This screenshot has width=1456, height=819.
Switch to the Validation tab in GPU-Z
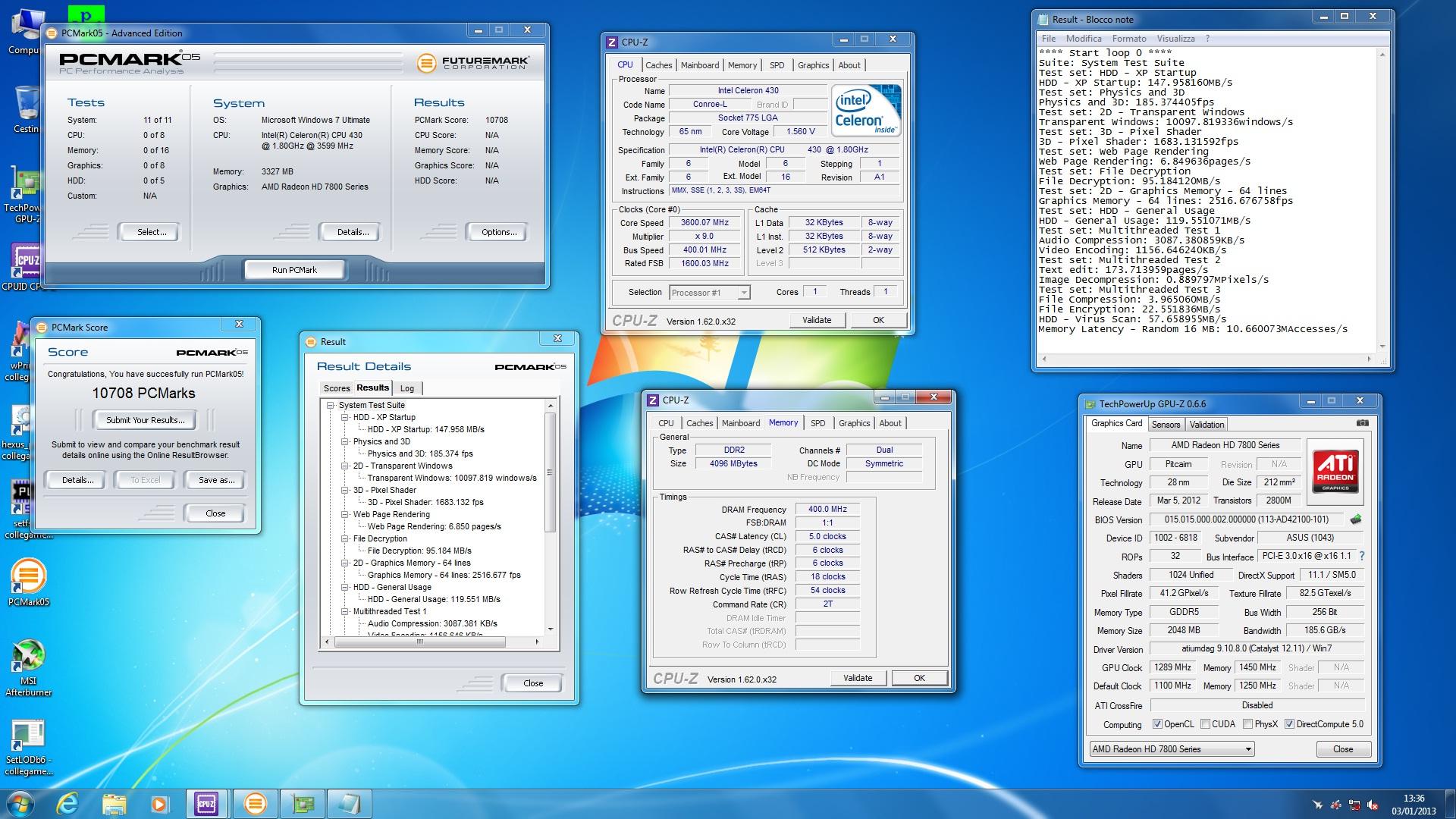[x=1206, y=425]
